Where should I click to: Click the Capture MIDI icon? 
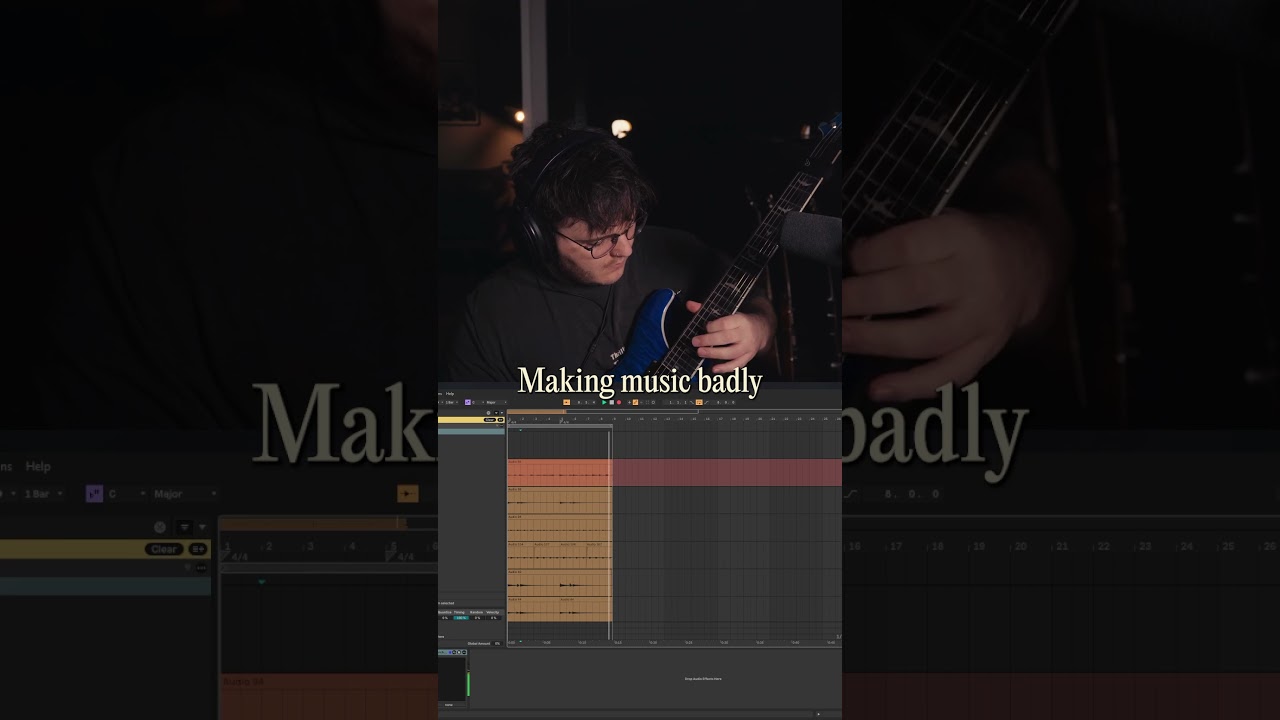[x=647, y=402]
